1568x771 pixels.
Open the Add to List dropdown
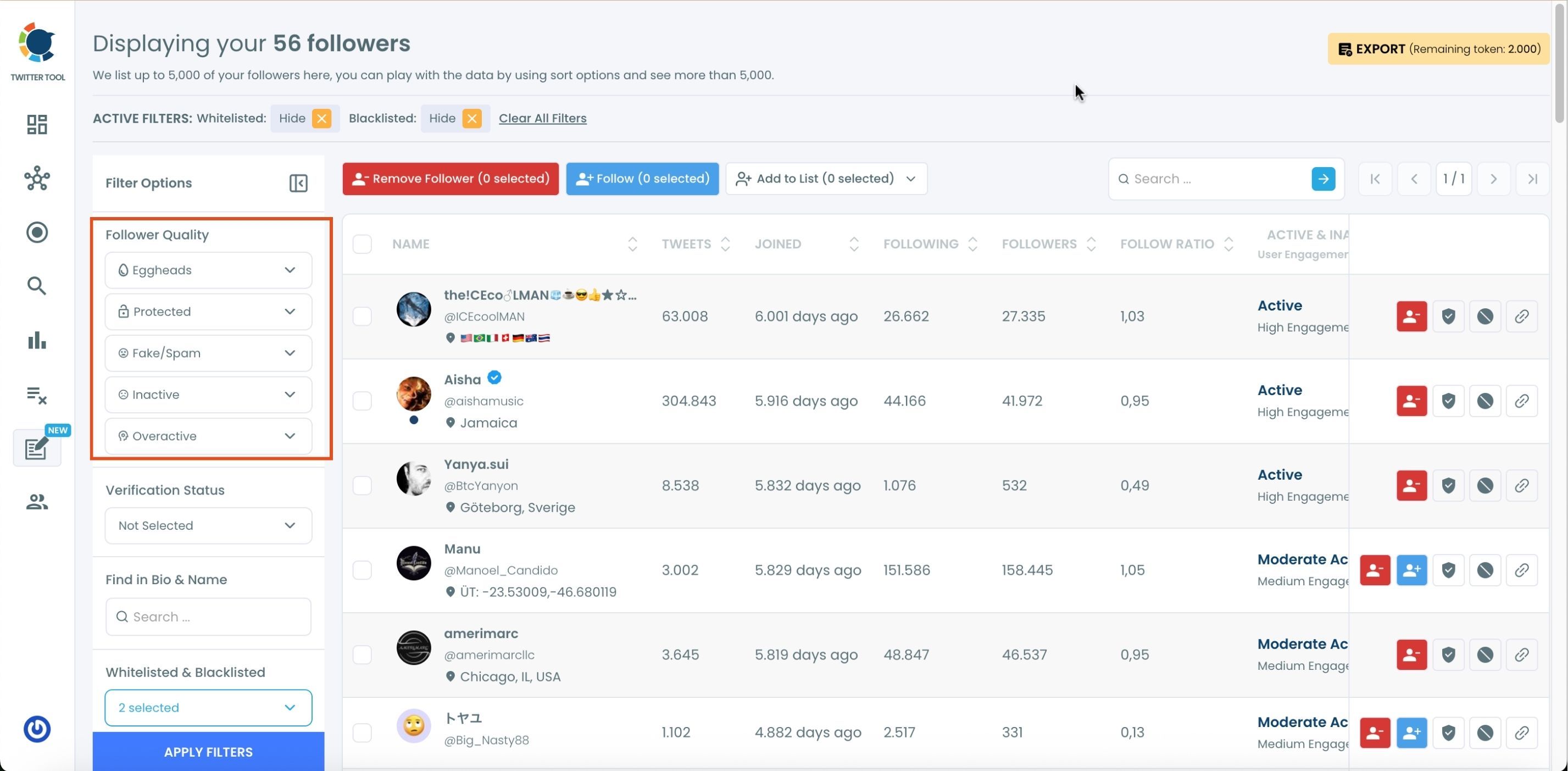(826, 179)
